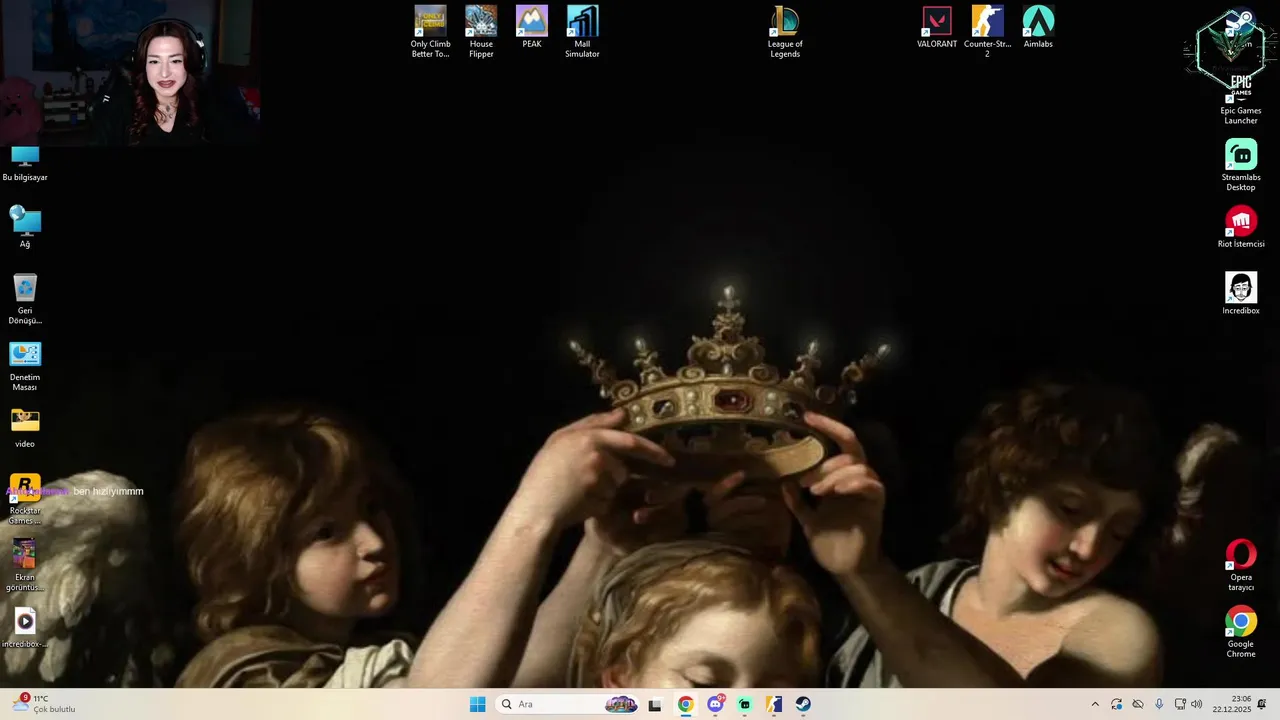Open the Denetim Masası control panel icon
This screenshot has width=1280, height=720.
point(25,366)
